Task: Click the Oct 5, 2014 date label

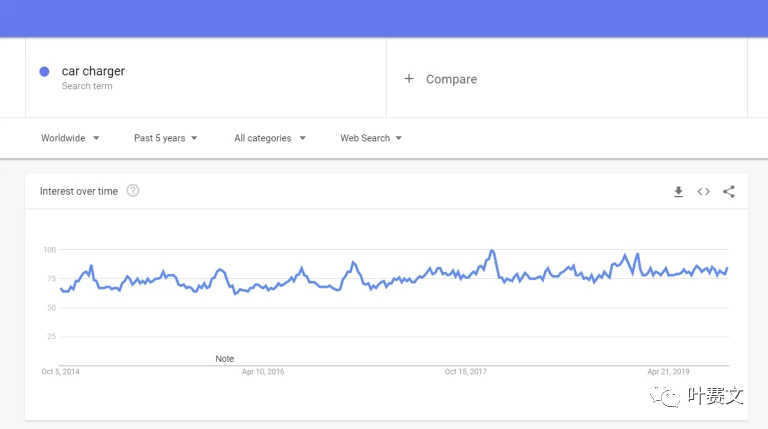Action: click(60, 372)
